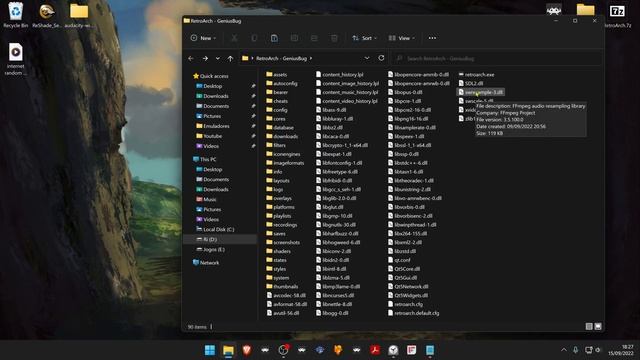Viewport: 640px width, 360px height.
Task: Go up one folder level arrow
Action: tap(230, 58)
